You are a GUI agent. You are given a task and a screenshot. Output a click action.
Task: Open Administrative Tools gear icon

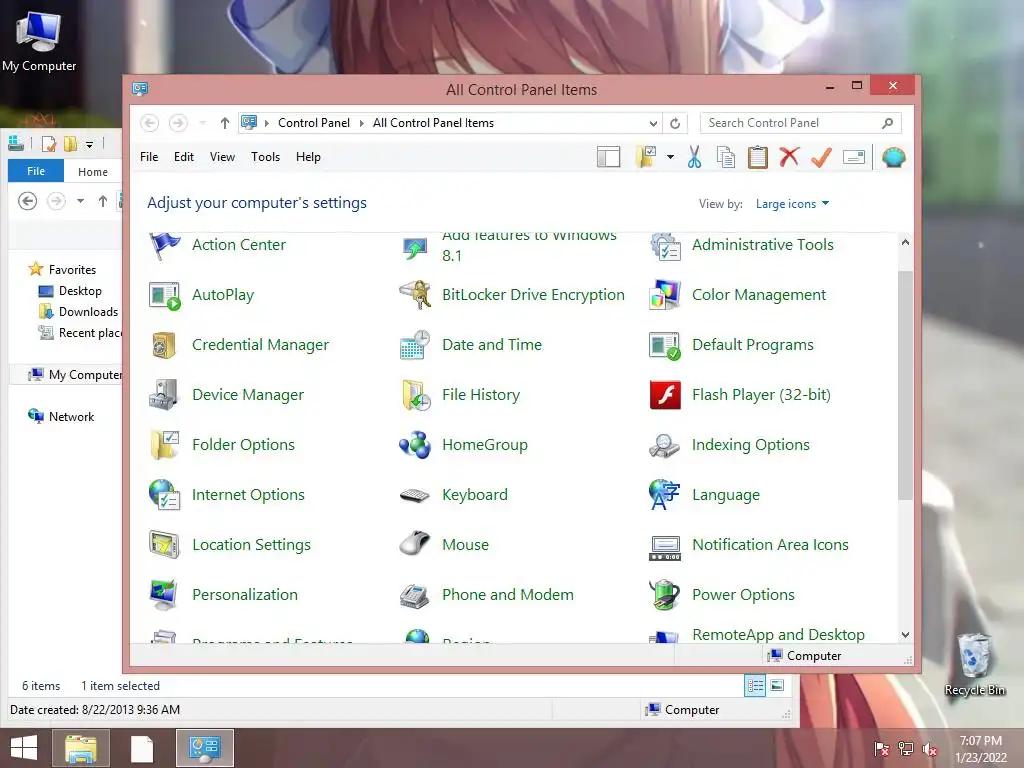(x=665, y=246)
